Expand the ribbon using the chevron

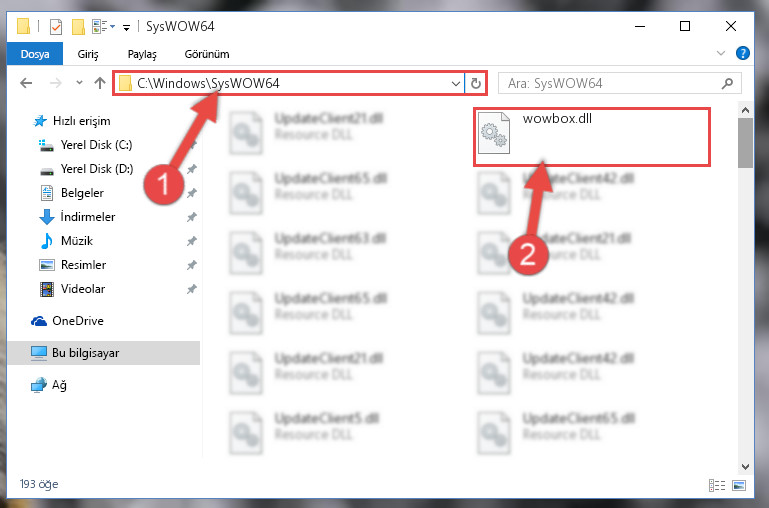point(720,53)
